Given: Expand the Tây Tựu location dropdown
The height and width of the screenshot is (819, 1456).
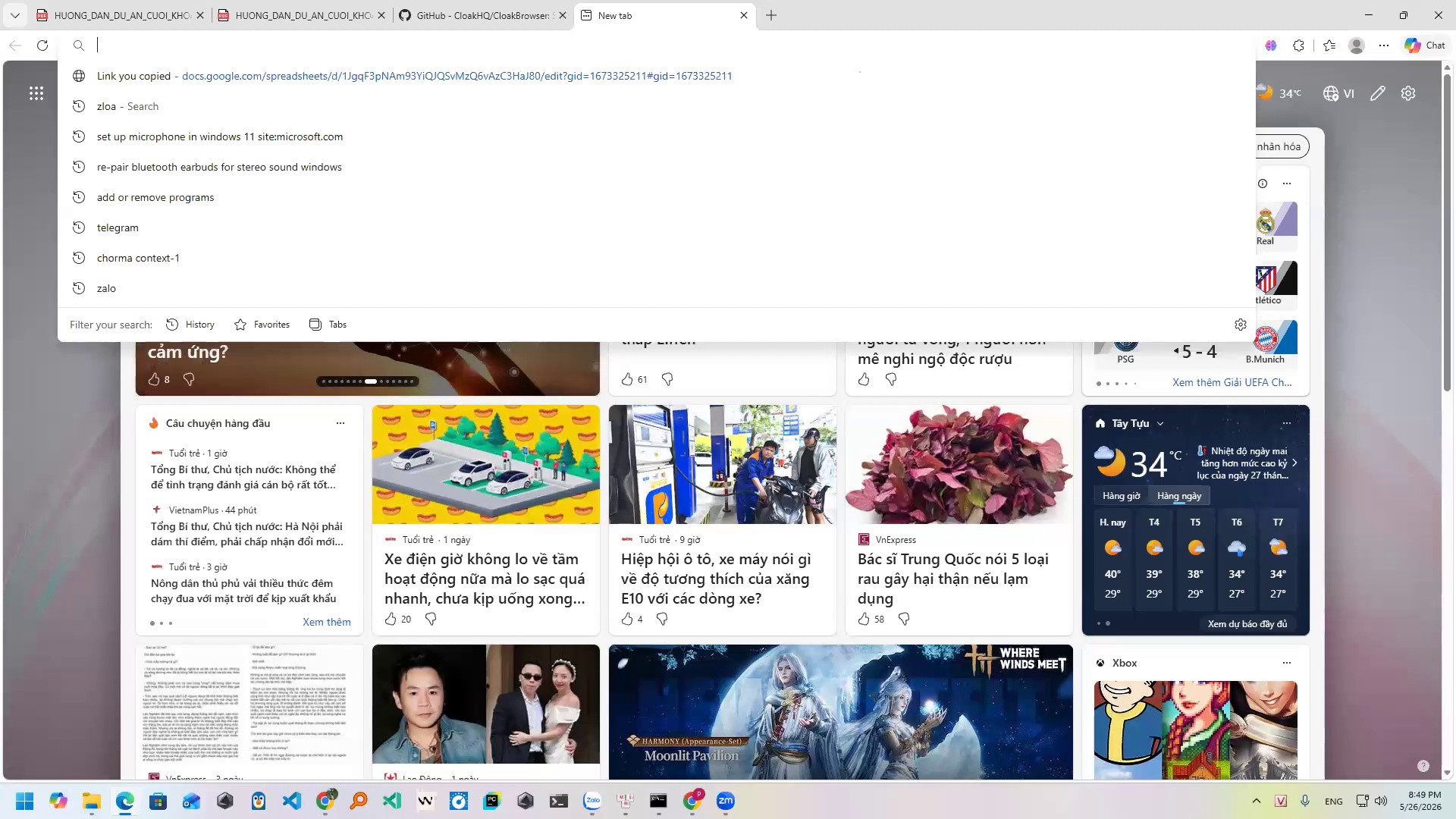Looking at the screenshot, I should tap(1160, 423).
